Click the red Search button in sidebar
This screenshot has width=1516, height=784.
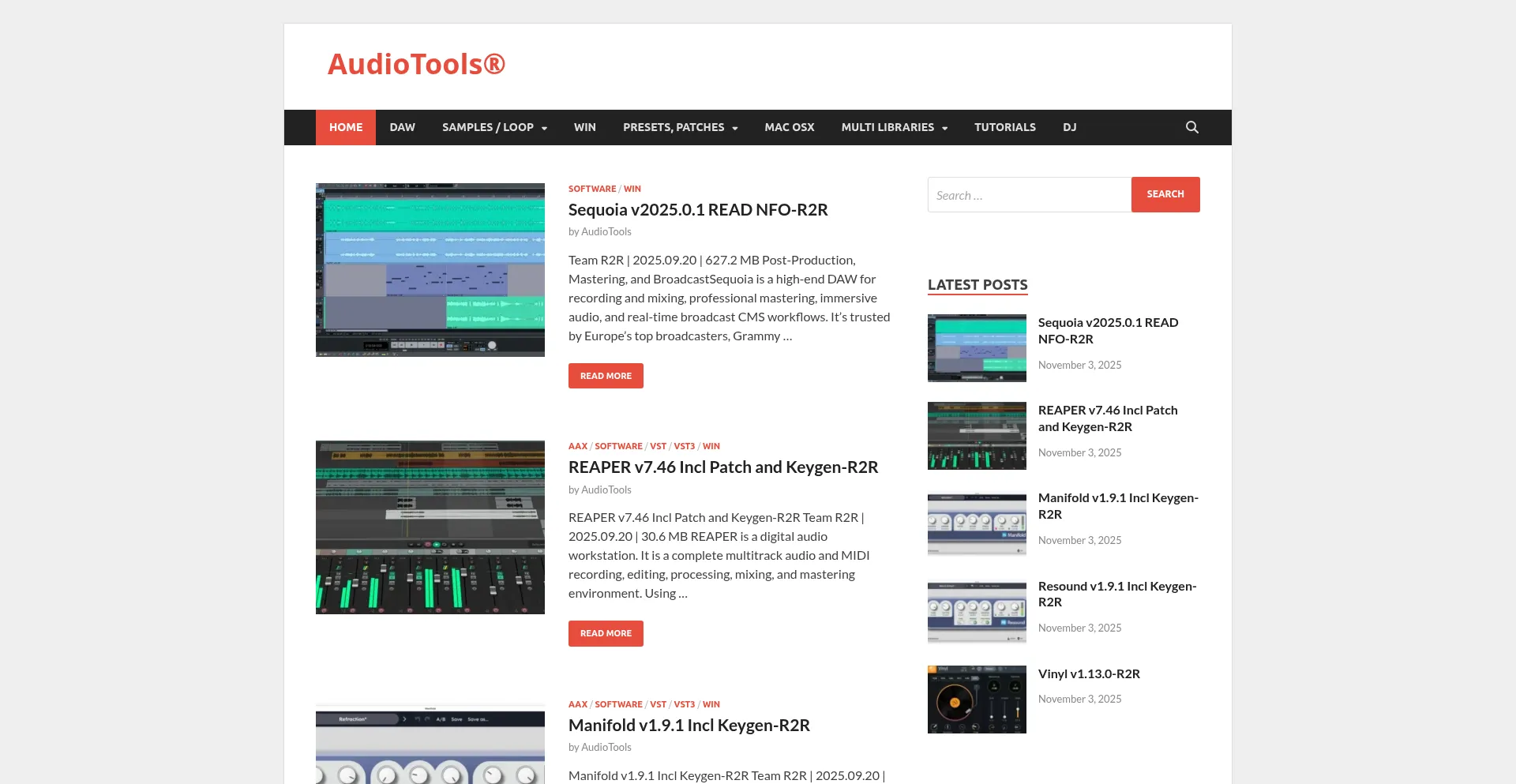(x=1165, y=194)
